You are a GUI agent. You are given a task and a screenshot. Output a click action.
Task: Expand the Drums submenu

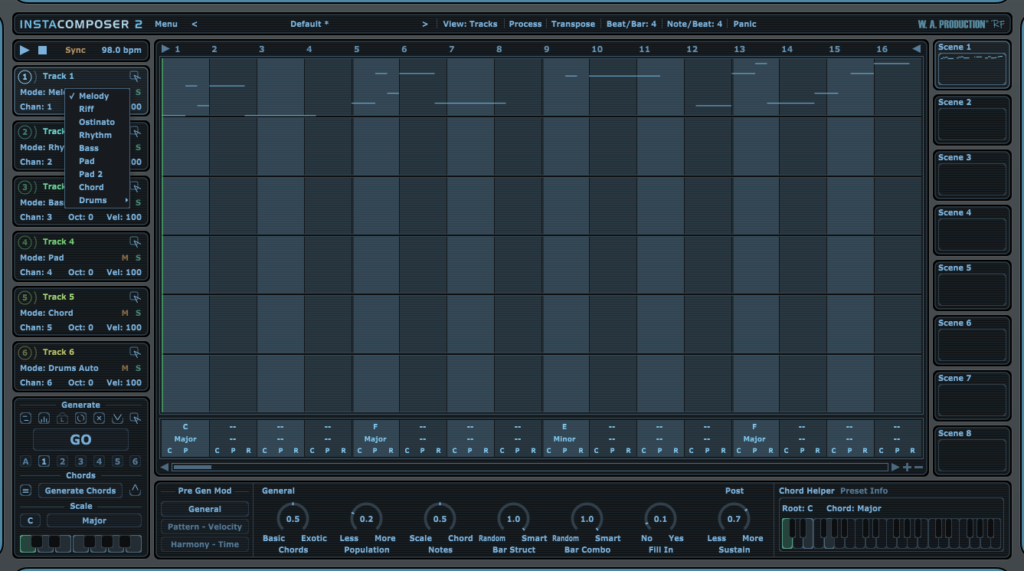(97, 201)
